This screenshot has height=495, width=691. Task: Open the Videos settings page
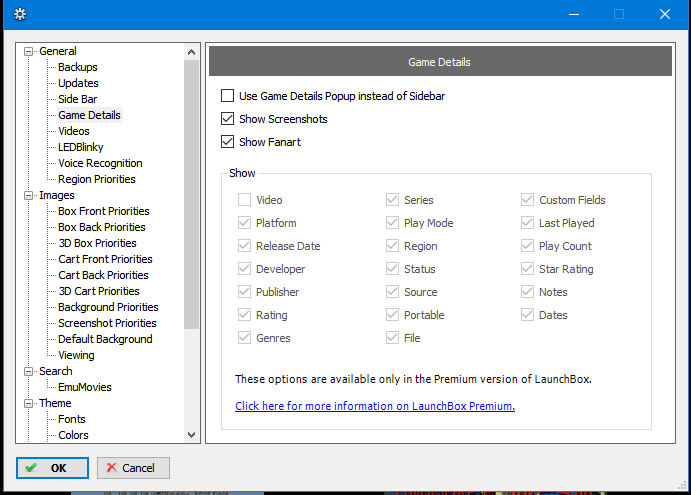pos(74,131)
